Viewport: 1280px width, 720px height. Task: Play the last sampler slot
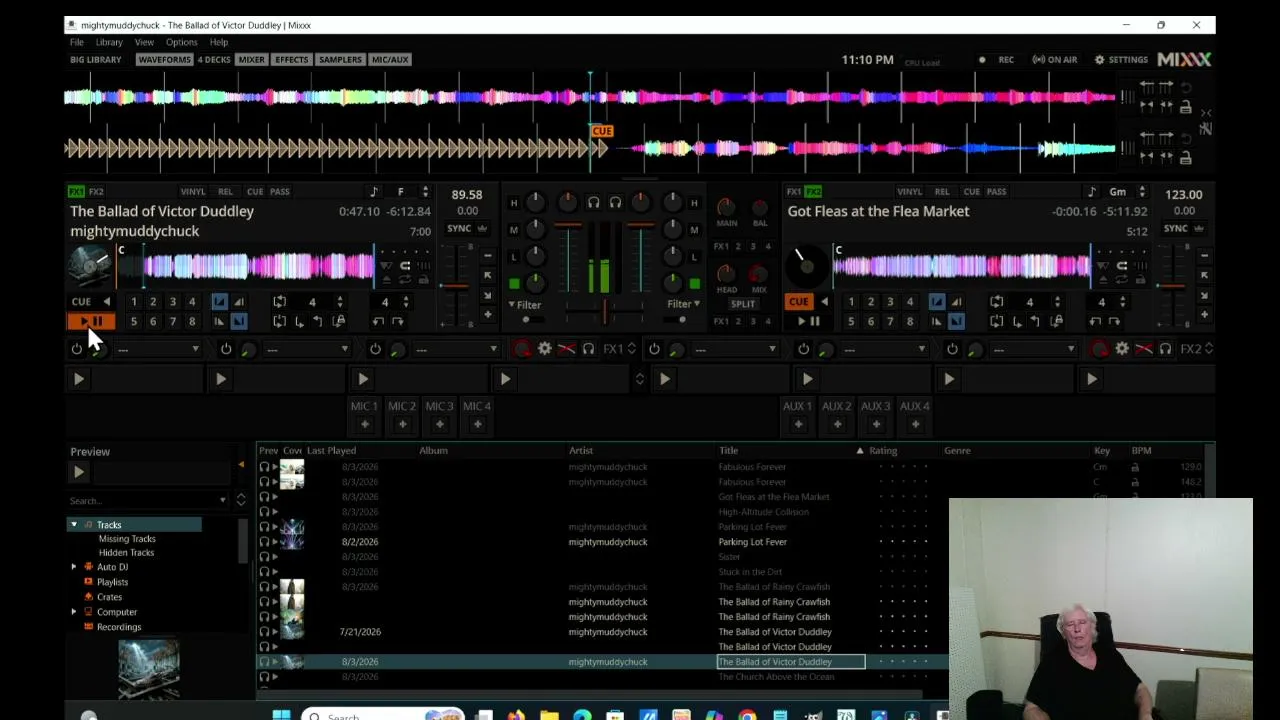click(1091, 379)
